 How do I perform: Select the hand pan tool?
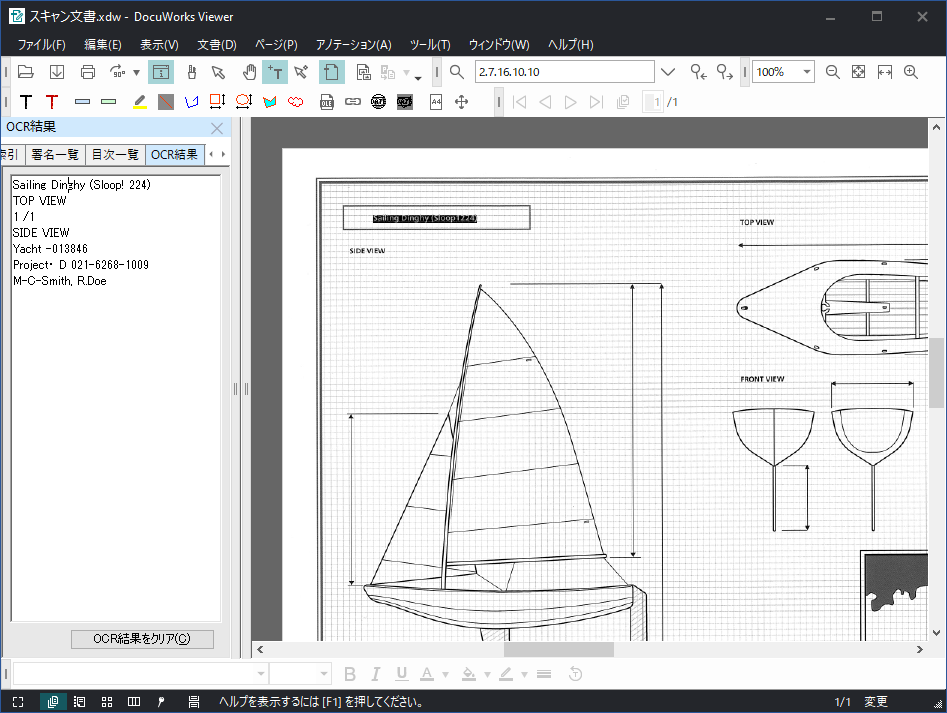coord(249,72)
